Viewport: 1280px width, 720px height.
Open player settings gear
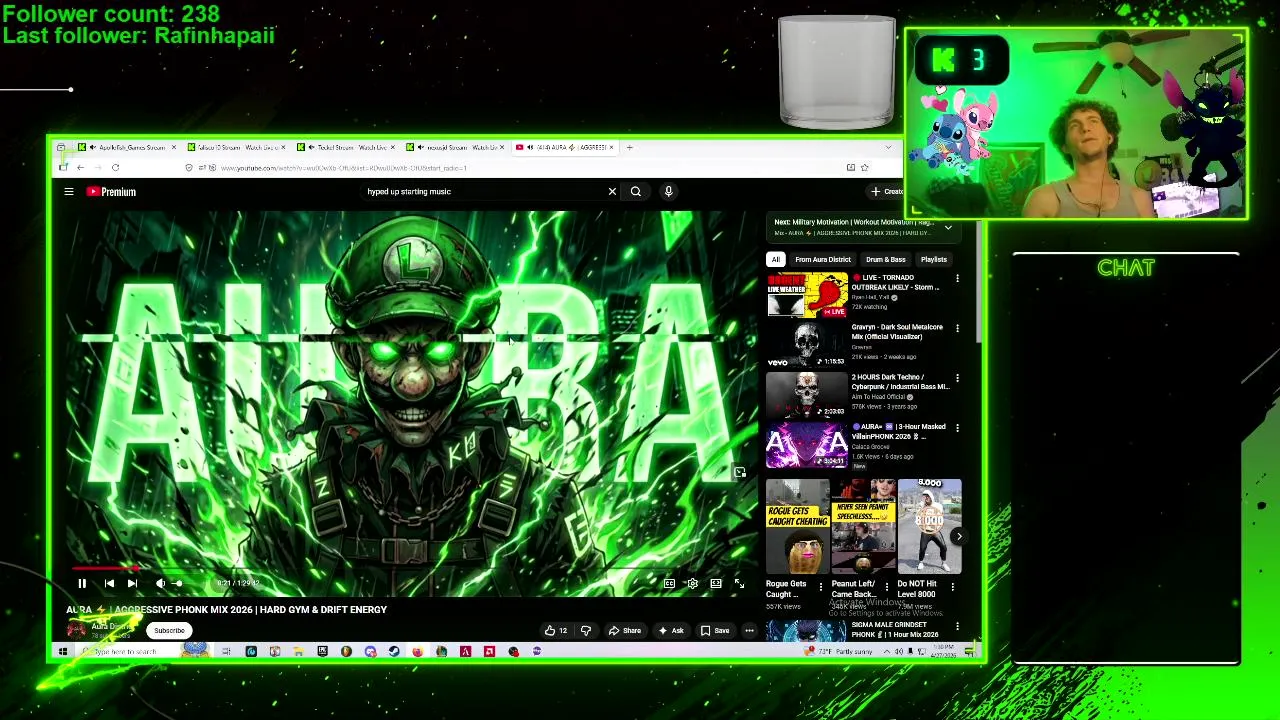pos(692,584)
